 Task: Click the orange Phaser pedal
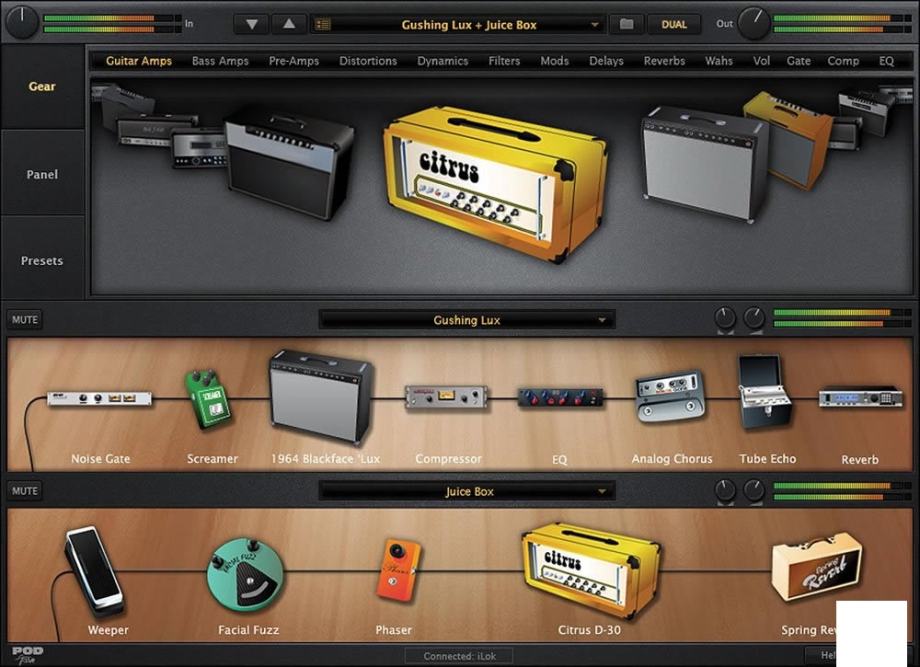pyautogui.click(x=398, y=570)
